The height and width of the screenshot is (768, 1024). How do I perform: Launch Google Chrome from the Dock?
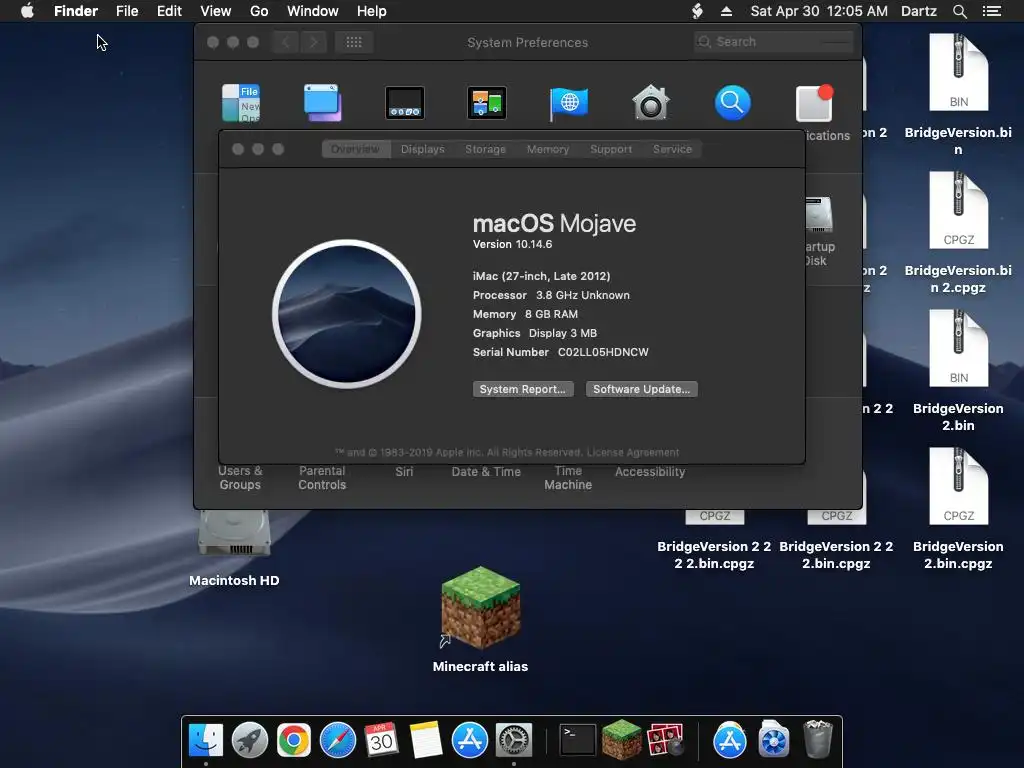click(294, 741)
